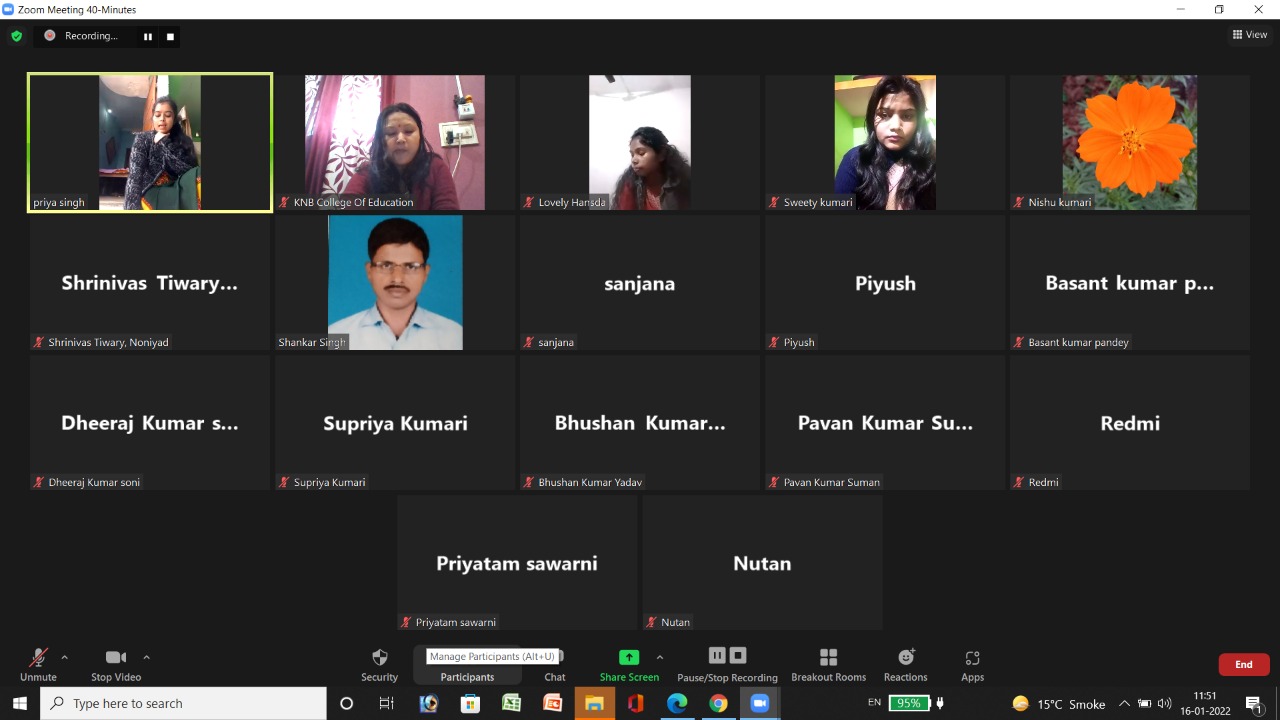Open Microsoft Store from taskbar
1280x720 pixels.
pos(470,703)
